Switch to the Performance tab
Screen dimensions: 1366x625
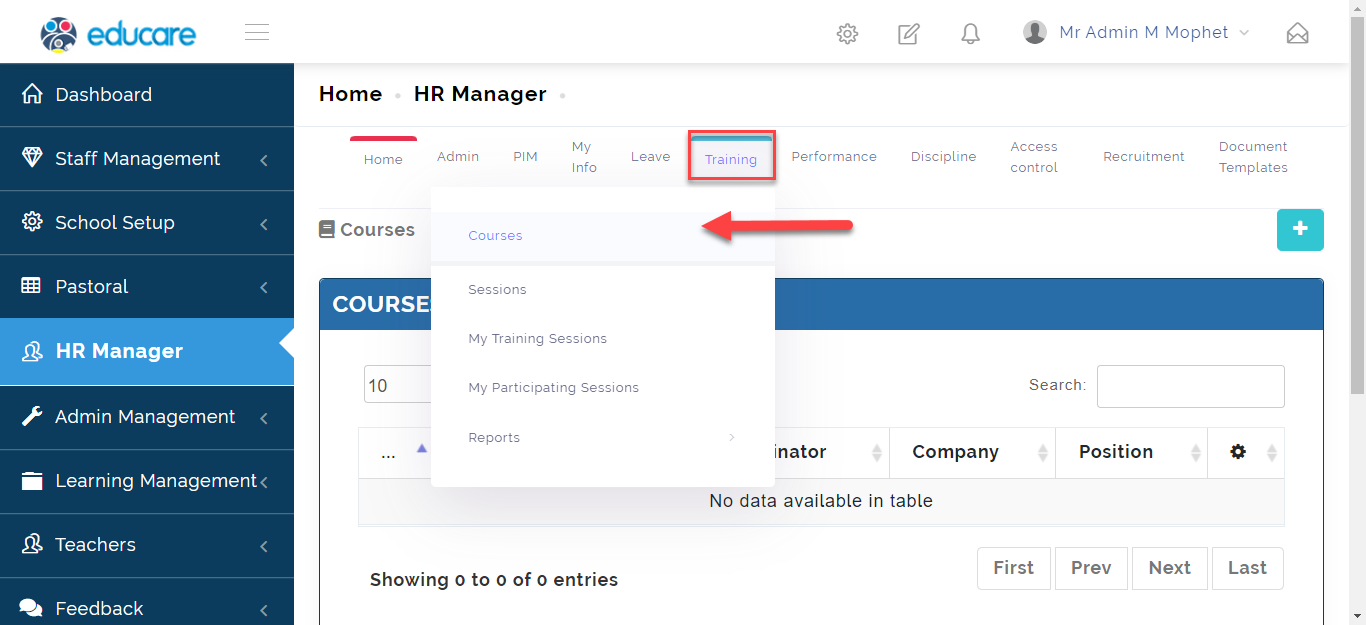pos(834,157)
